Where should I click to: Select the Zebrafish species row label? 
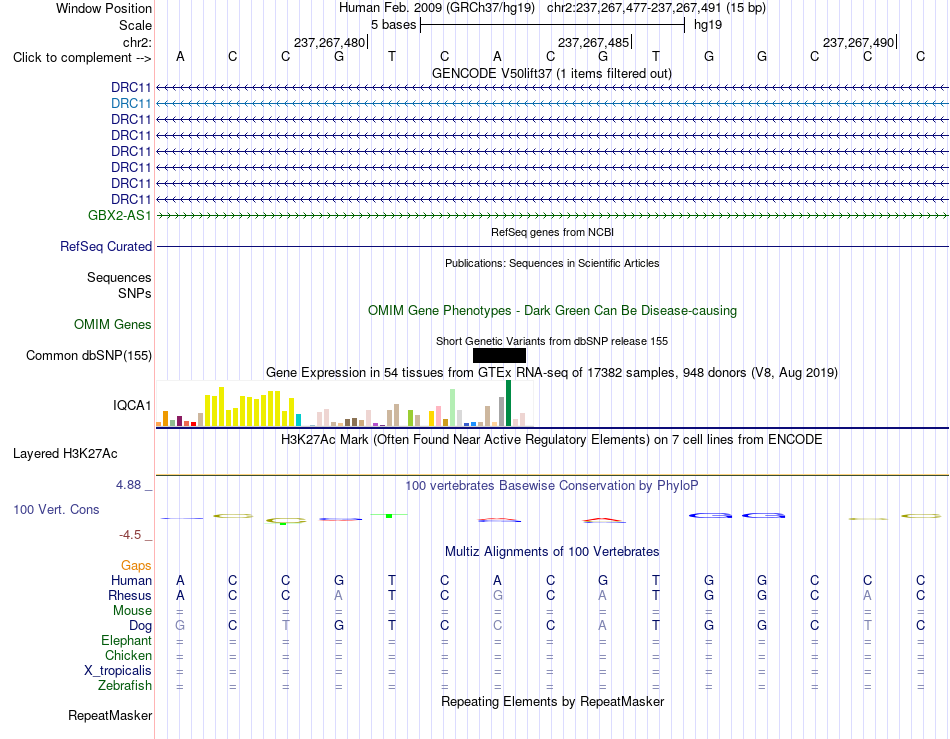coord(125,686)
